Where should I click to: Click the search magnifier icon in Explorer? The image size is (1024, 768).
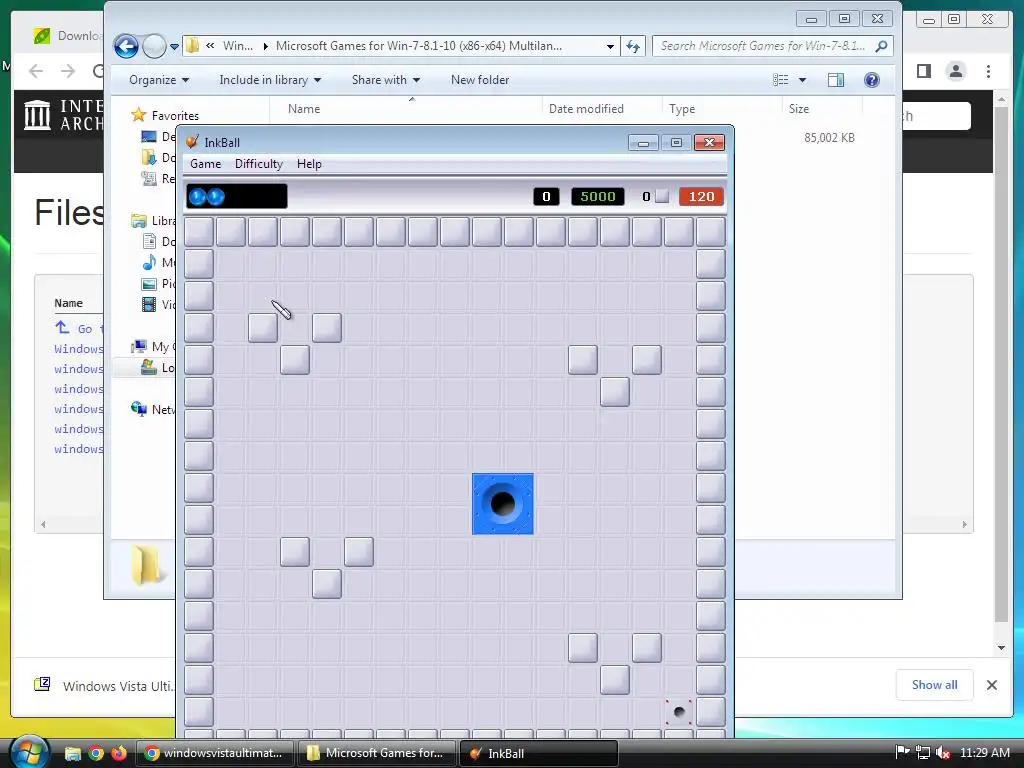coord(882,46)
